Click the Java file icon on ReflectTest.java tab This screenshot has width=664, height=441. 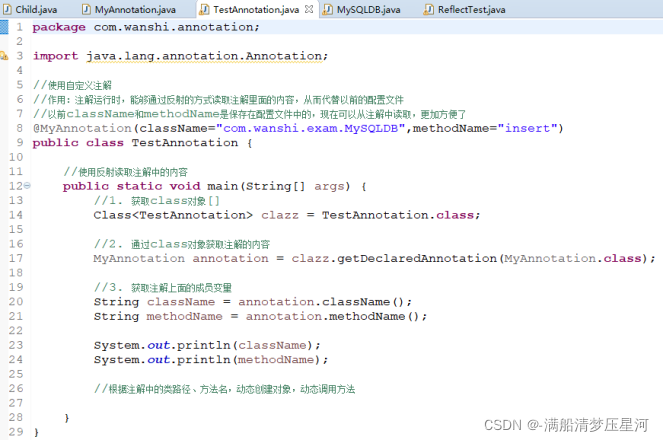pyautogui.click(x=429, y=9)
